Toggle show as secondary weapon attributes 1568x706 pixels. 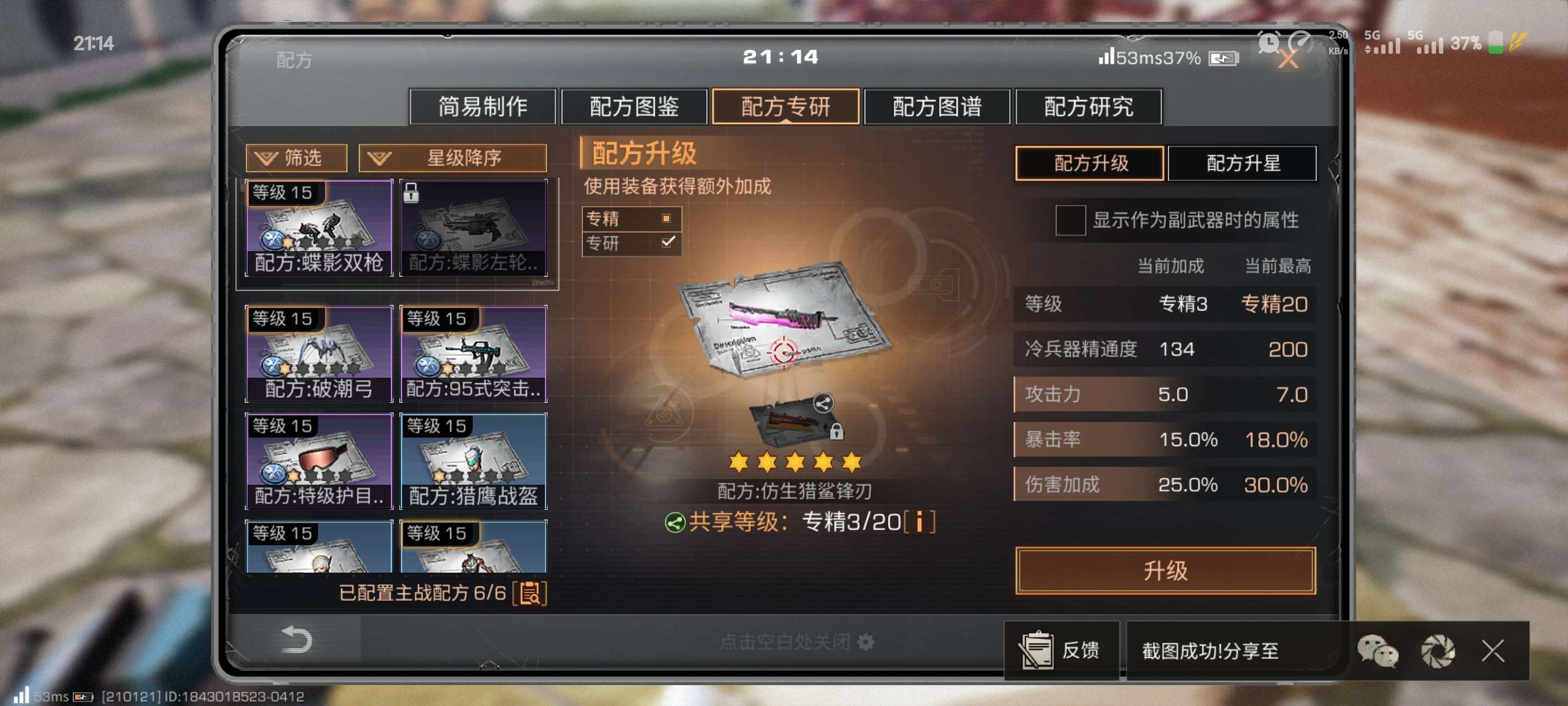coord(1070,221)
